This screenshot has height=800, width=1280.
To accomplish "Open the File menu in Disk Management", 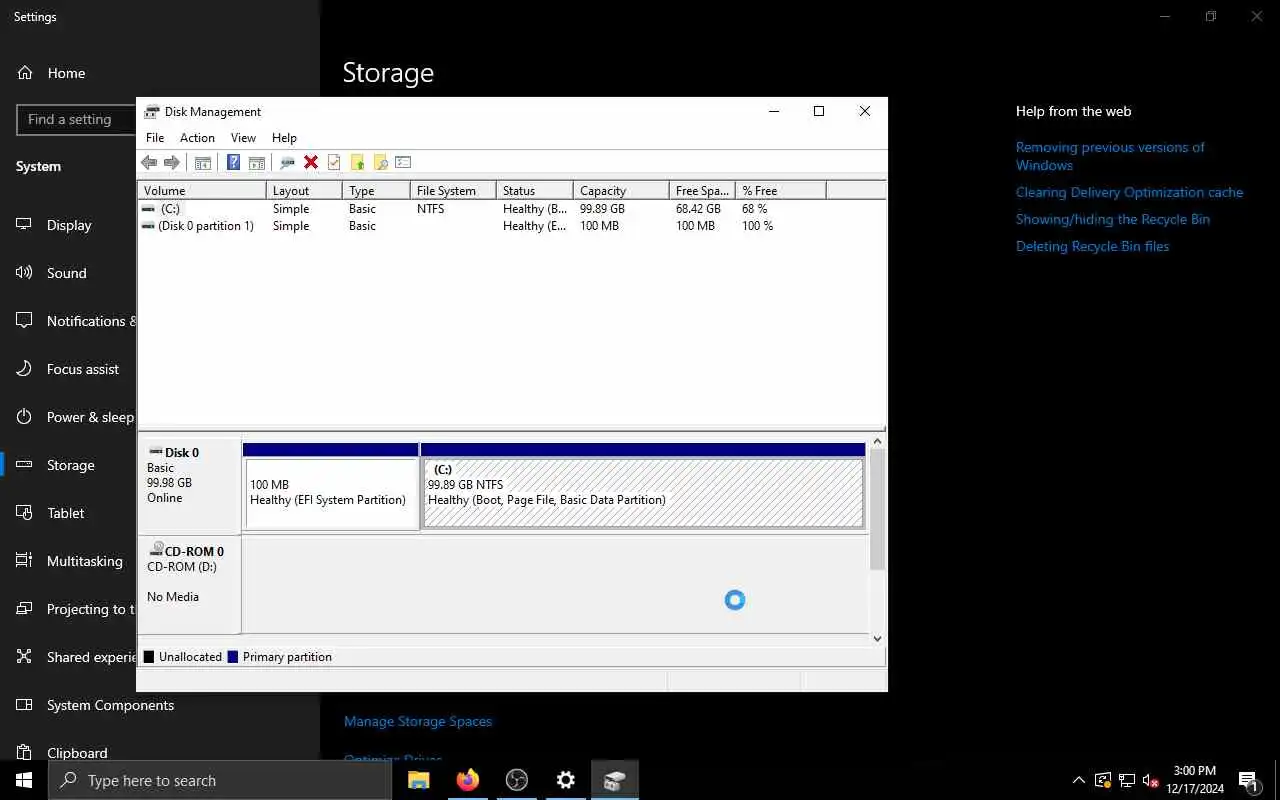I will [155, 138].
